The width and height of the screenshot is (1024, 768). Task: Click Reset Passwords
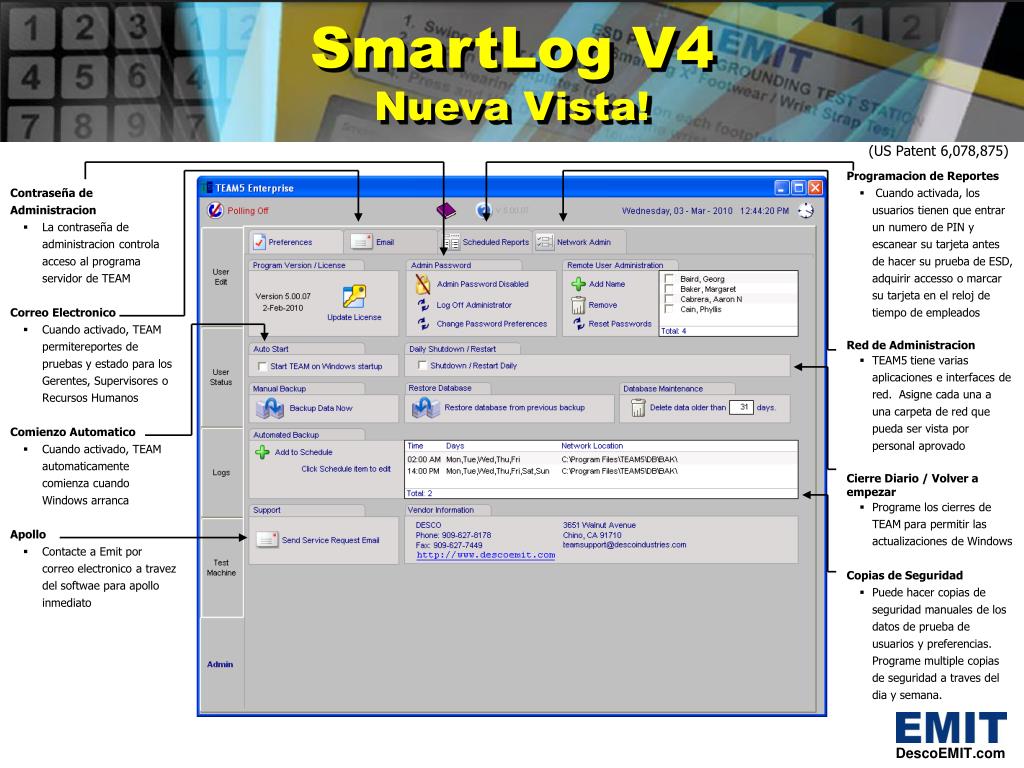tap(620, 324)
